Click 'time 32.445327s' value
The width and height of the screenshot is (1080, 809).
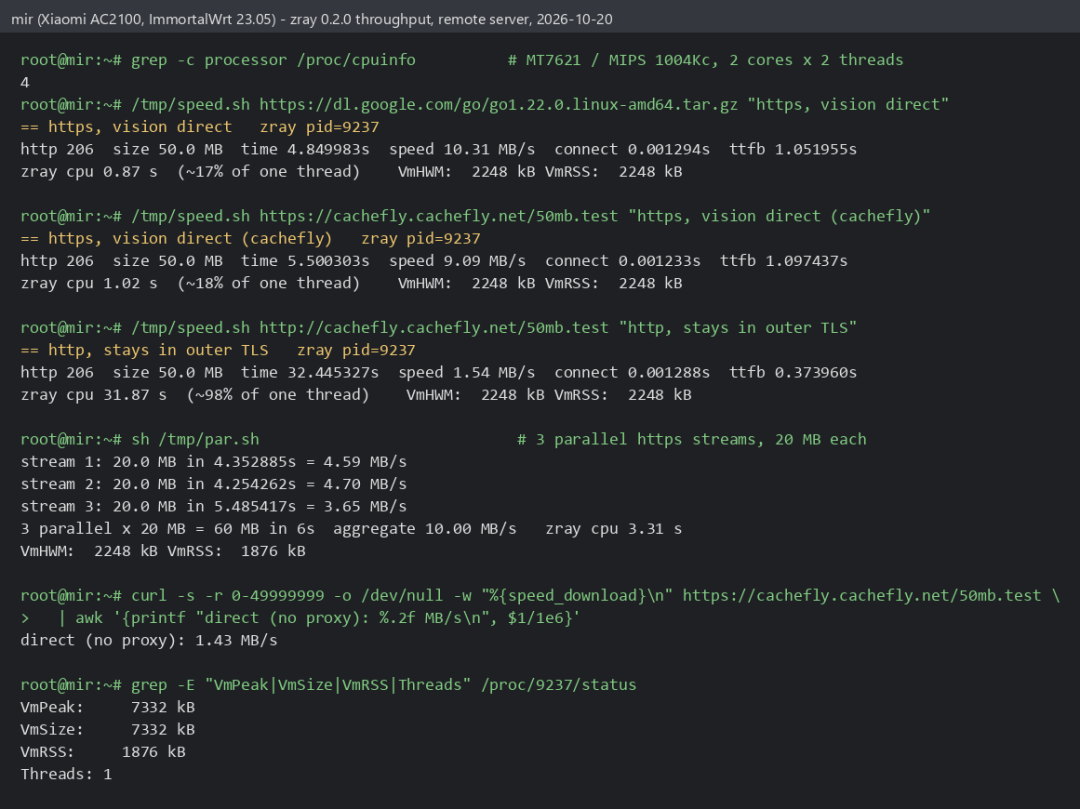[310, 372]
